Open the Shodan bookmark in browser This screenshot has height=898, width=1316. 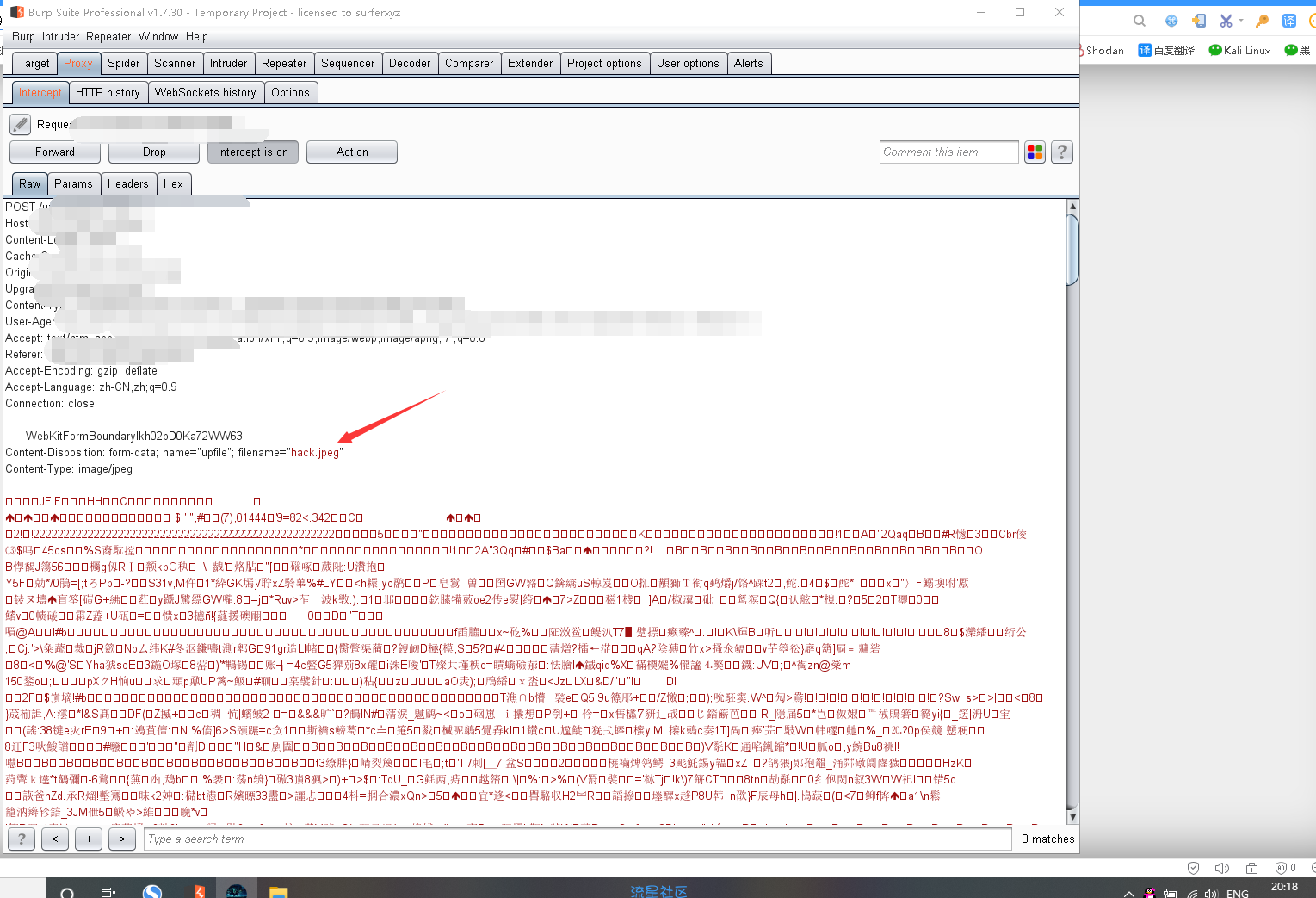click(1104, 50)
